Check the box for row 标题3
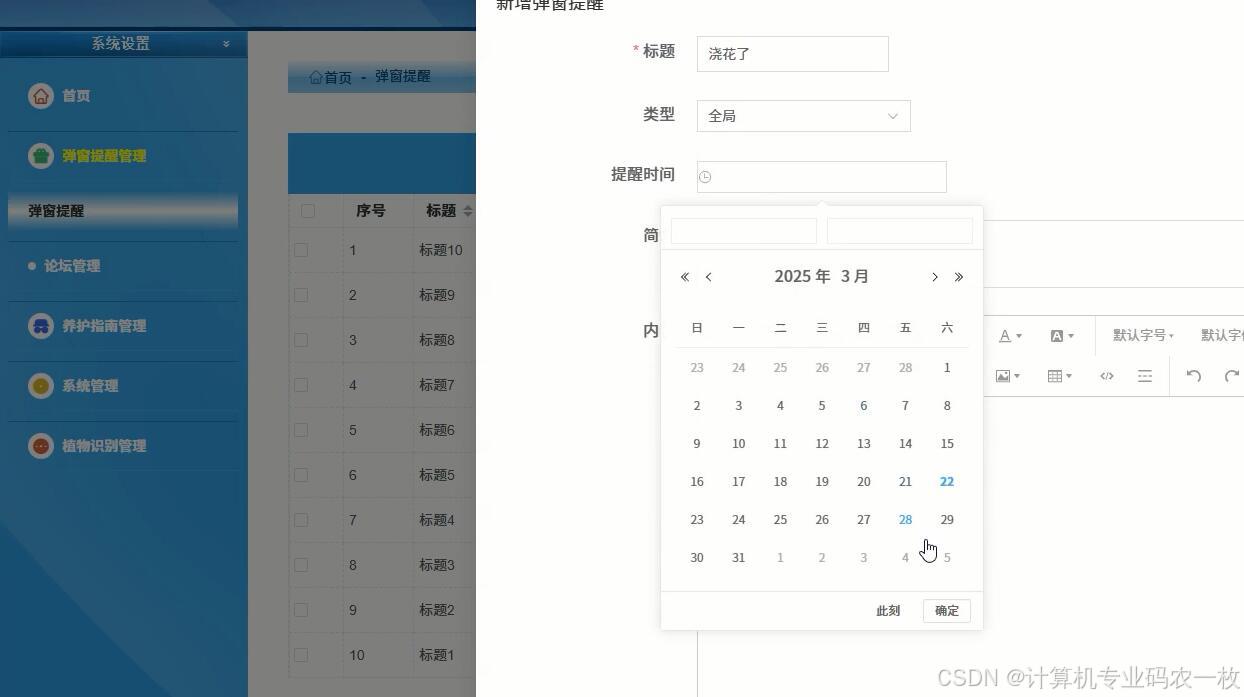1244x697 pixels. pos(301,565)
